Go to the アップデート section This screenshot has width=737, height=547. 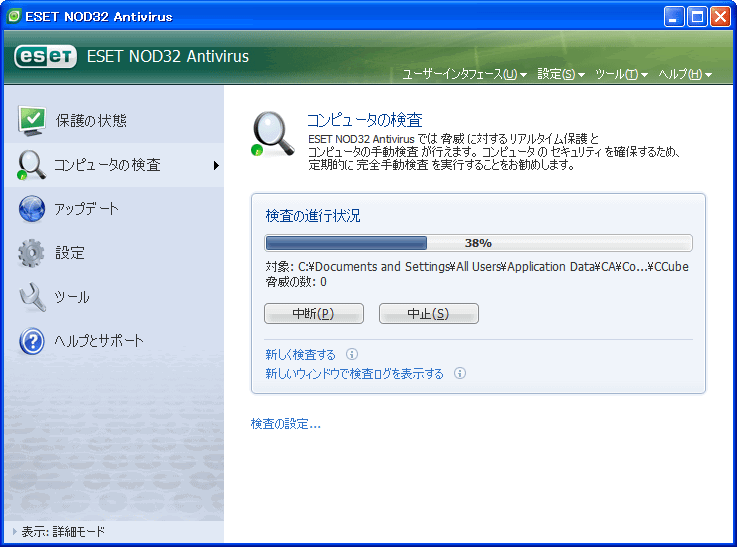click(114, 209)
